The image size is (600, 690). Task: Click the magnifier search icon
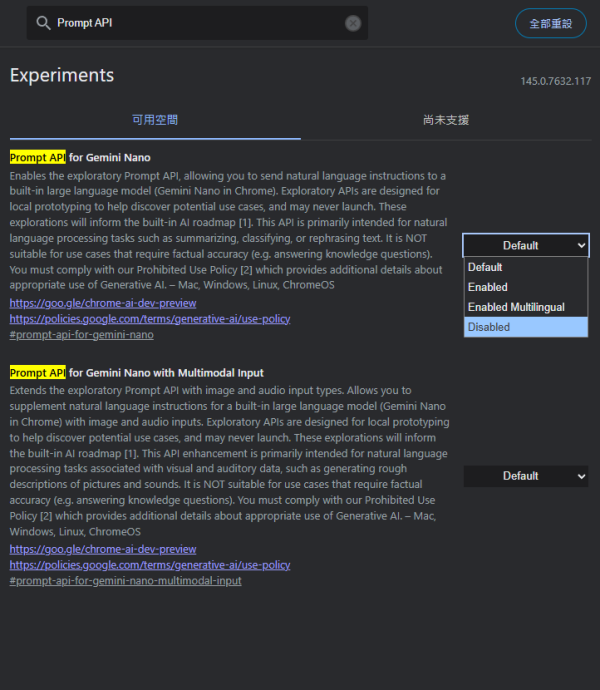coord(43,23)
